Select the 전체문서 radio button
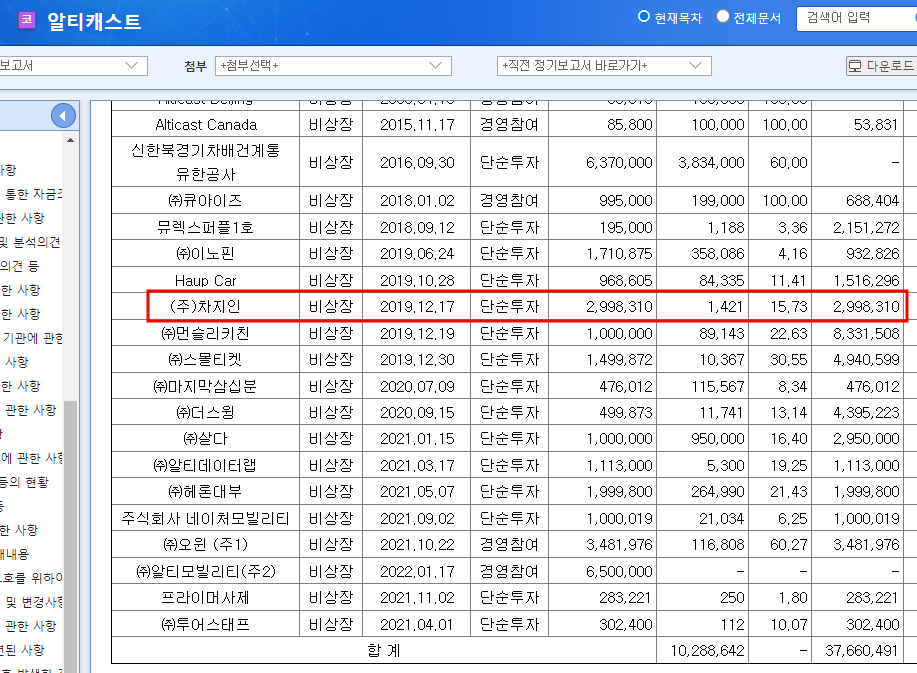Screen dimensions: 917x673 click(723, 16)
